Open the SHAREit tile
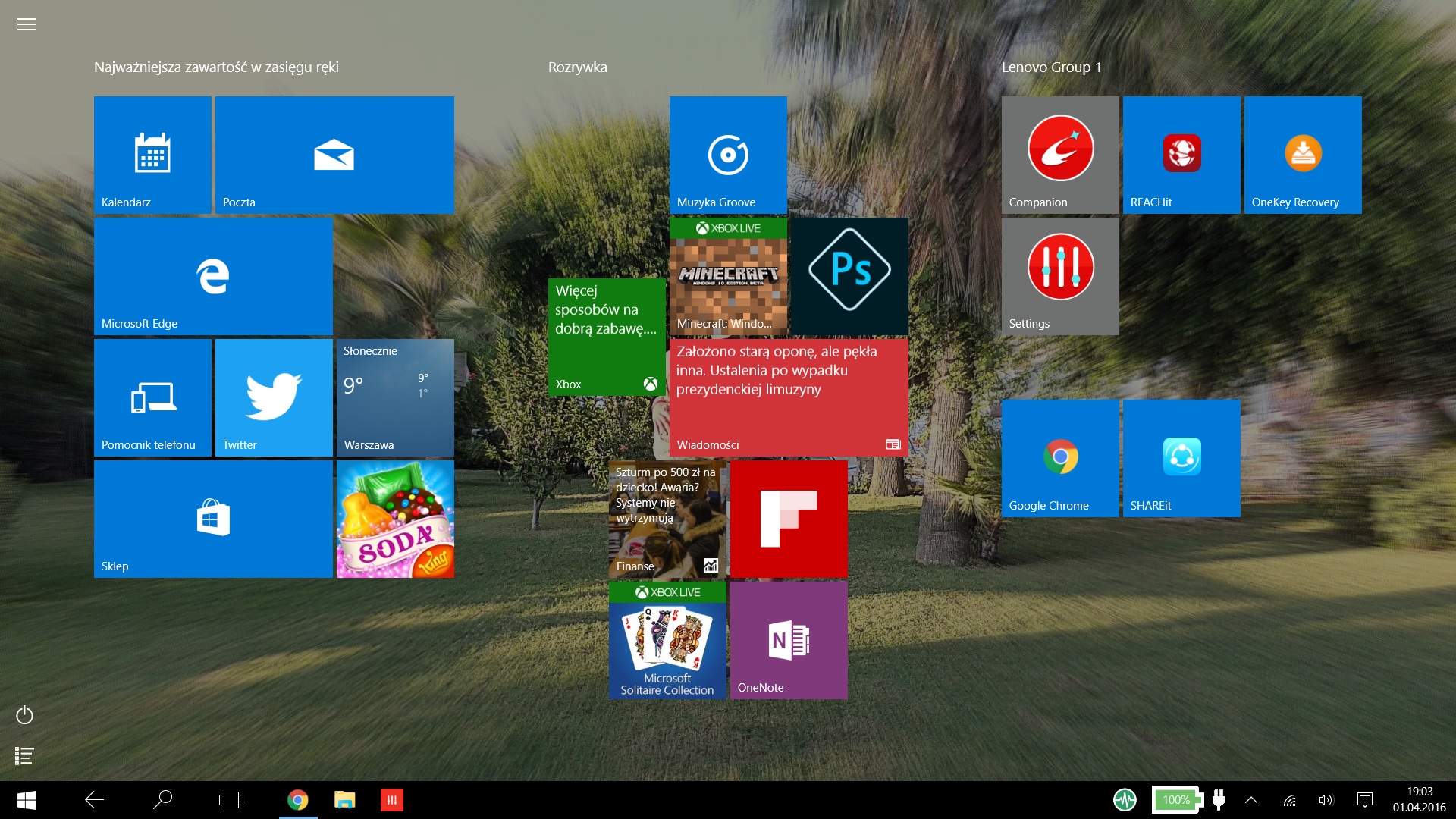Viewport: 1456px width, 819px height. [1181, 458]
